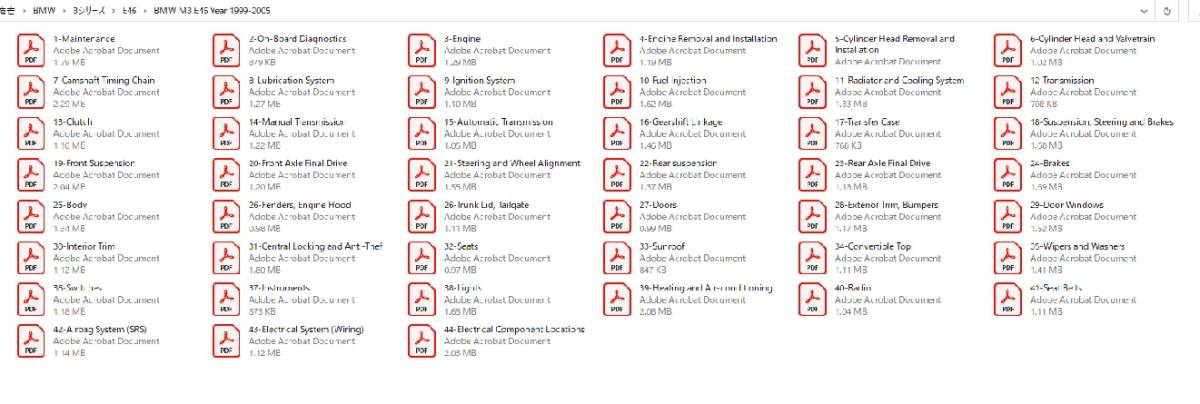Click file name 43-Electrical System (Wiring)
The height and width of the screenshot is (404, 1200).
click(x=306, y=330)
